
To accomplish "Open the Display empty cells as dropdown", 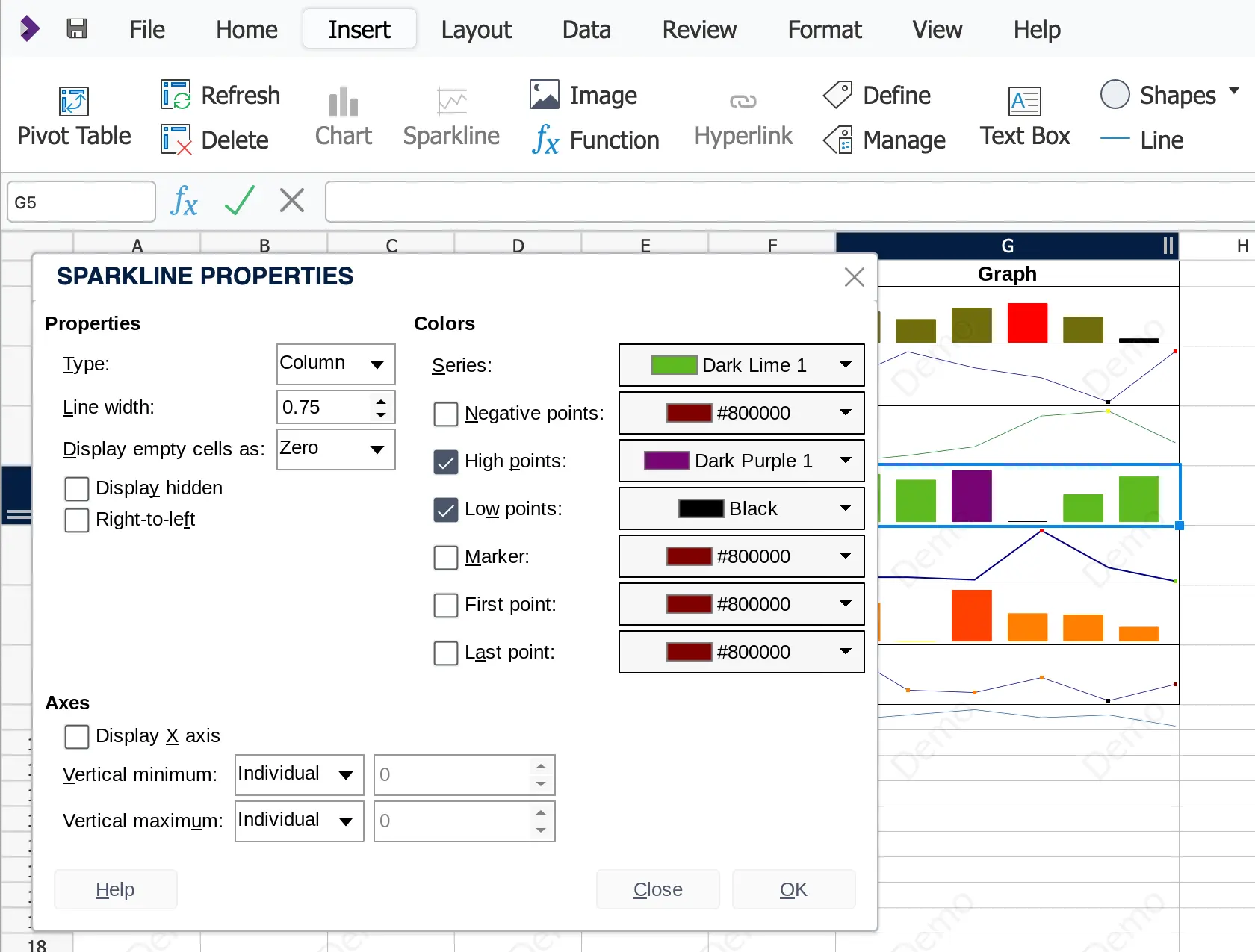I will [335, 449].
